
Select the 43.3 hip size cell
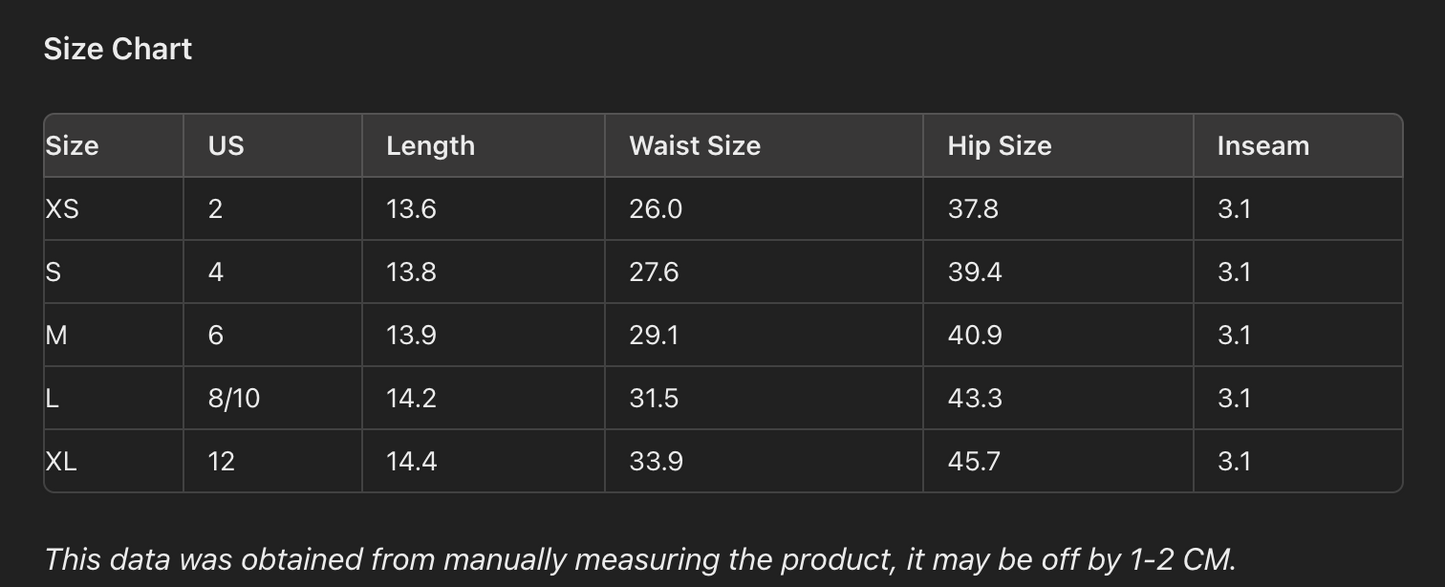pos(974,398)
